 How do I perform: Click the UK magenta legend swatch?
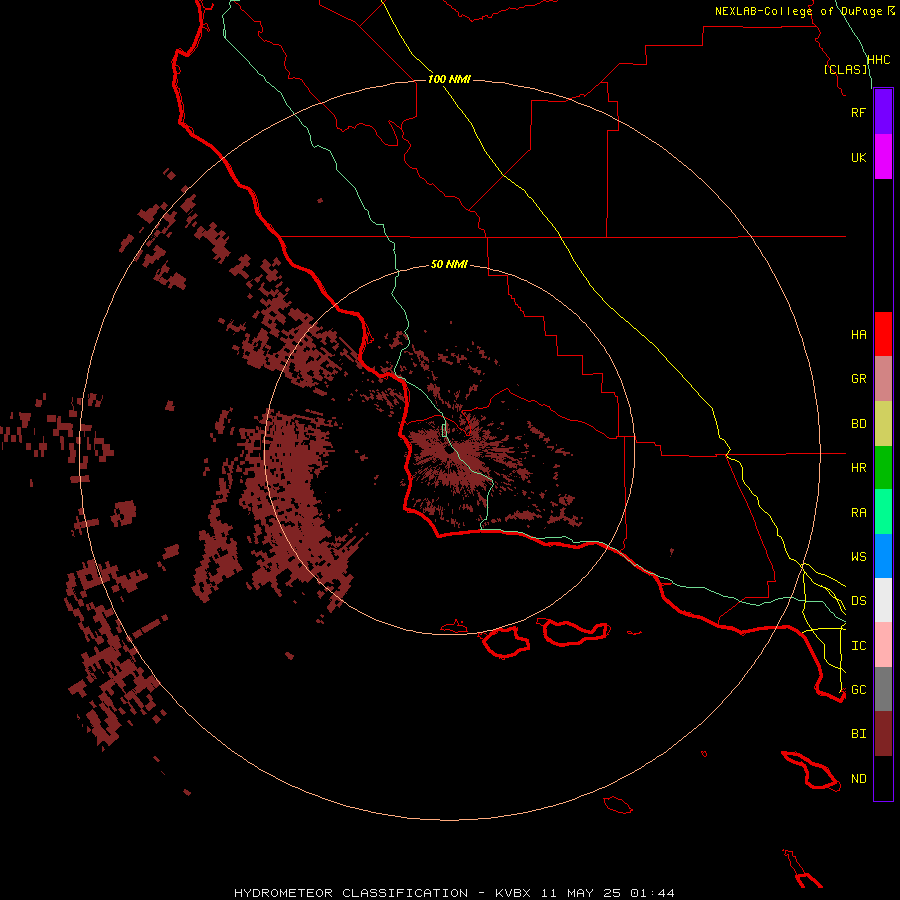[883, 157]
